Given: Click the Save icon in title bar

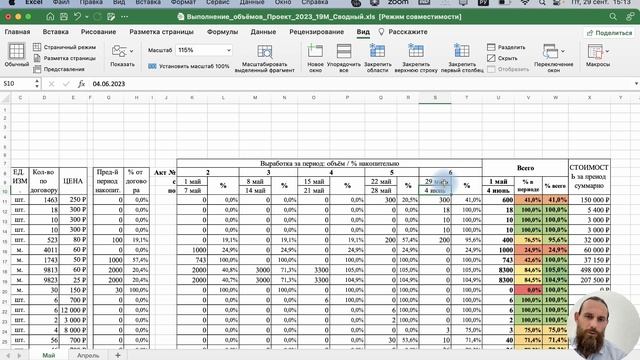Looking at the screenshot, I should [64, 17].
